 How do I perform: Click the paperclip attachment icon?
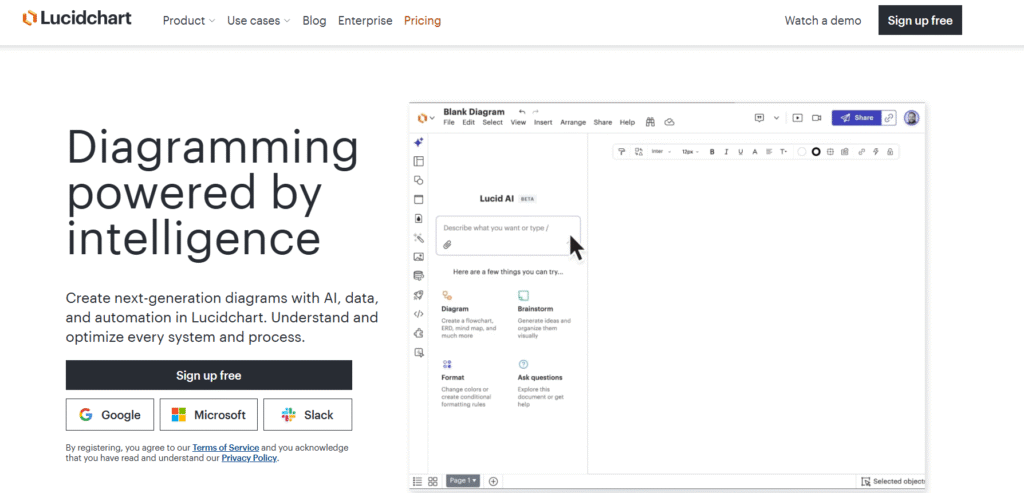(448, 244)
